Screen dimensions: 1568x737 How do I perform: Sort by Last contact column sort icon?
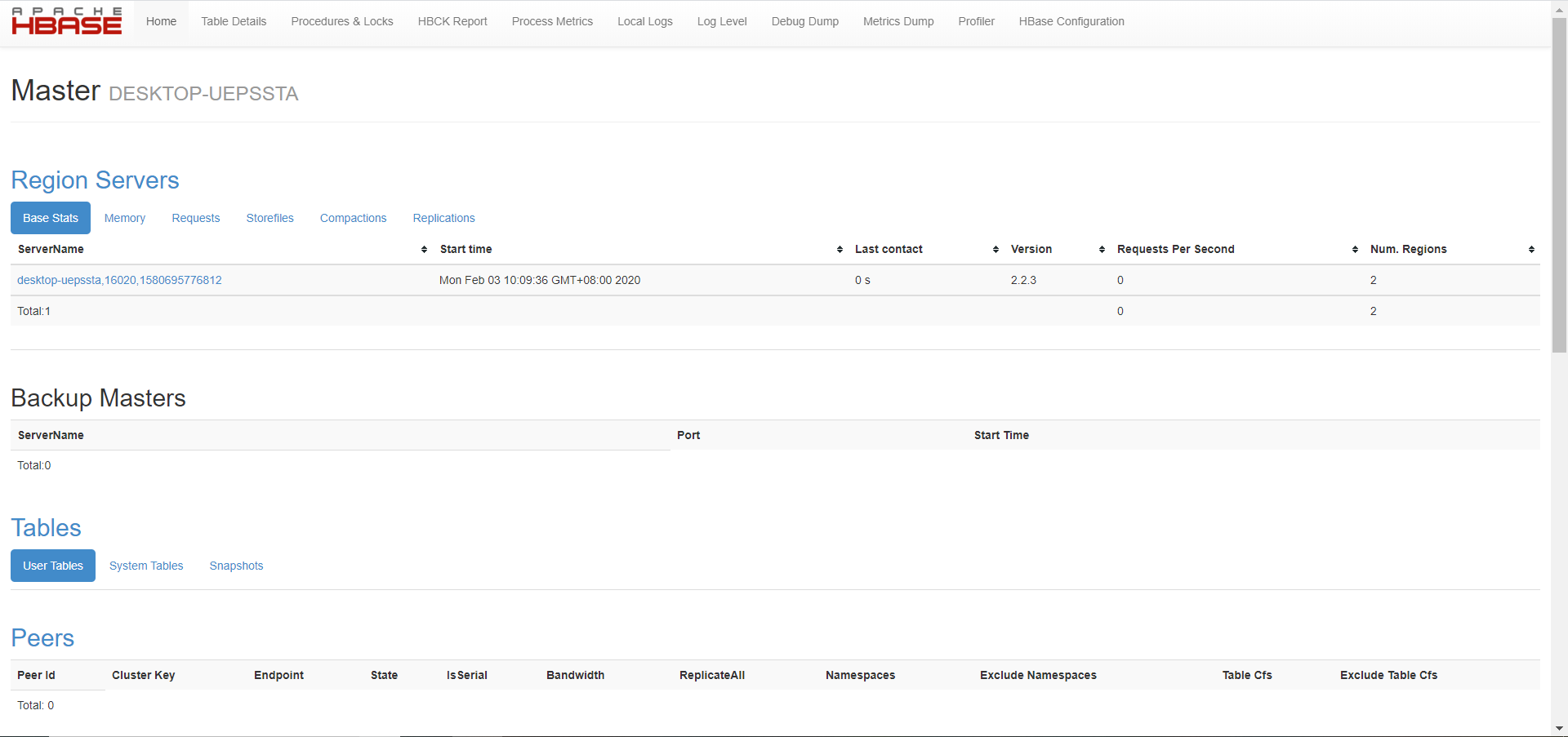point(996,250)
